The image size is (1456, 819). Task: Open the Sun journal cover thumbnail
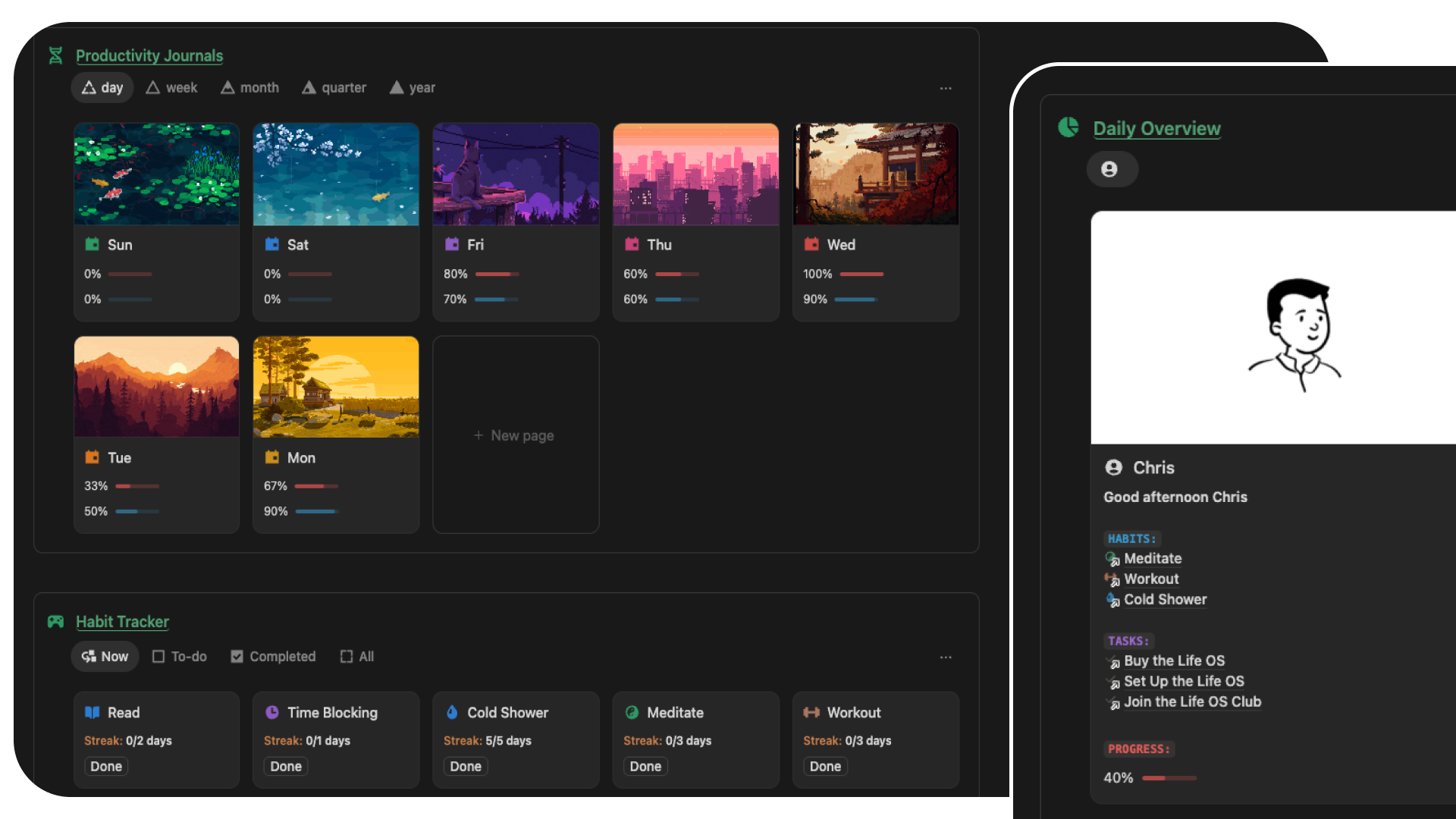point(156,174)
